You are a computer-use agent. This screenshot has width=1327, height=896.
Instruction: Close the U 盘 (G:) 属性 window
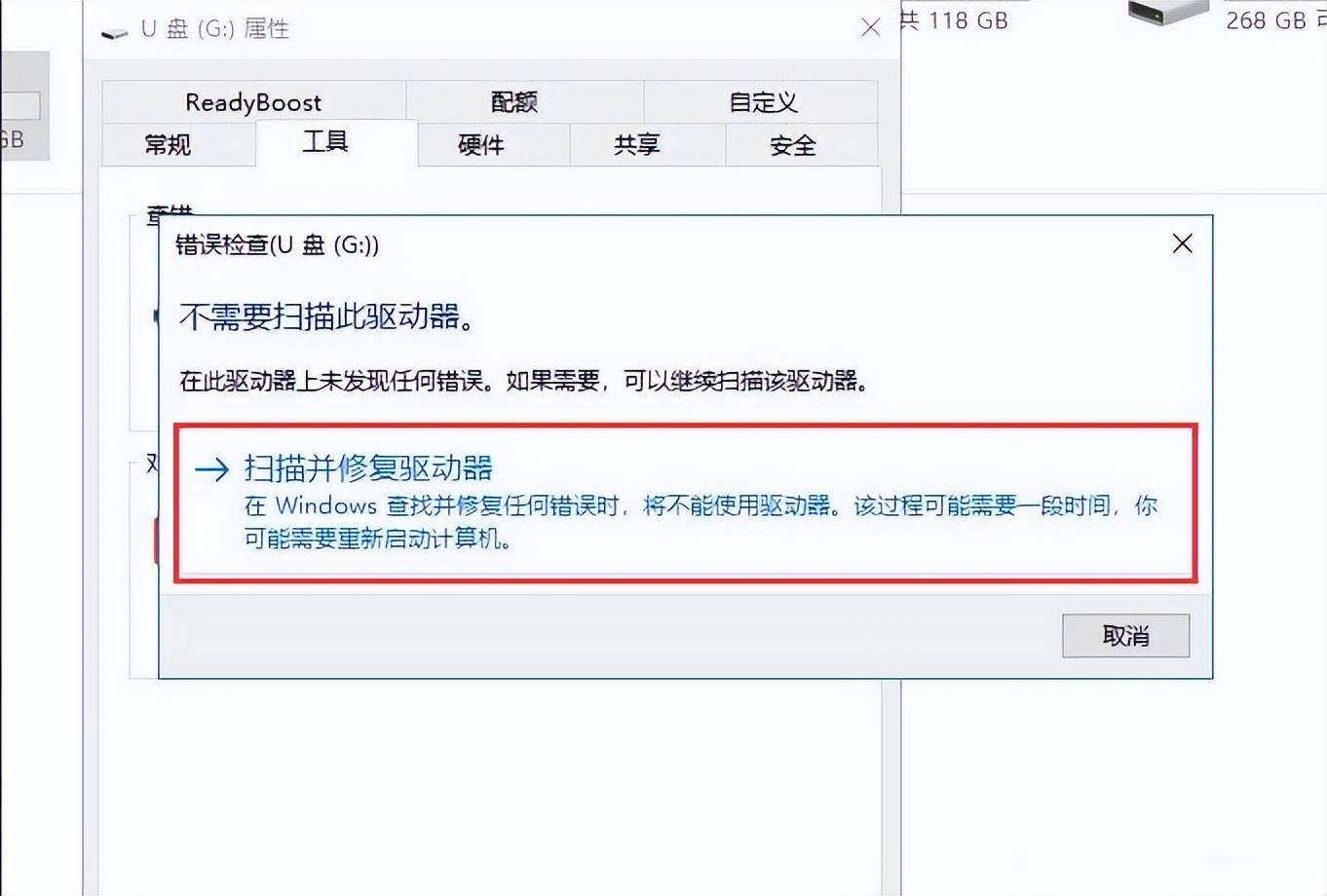pos(870,28)
